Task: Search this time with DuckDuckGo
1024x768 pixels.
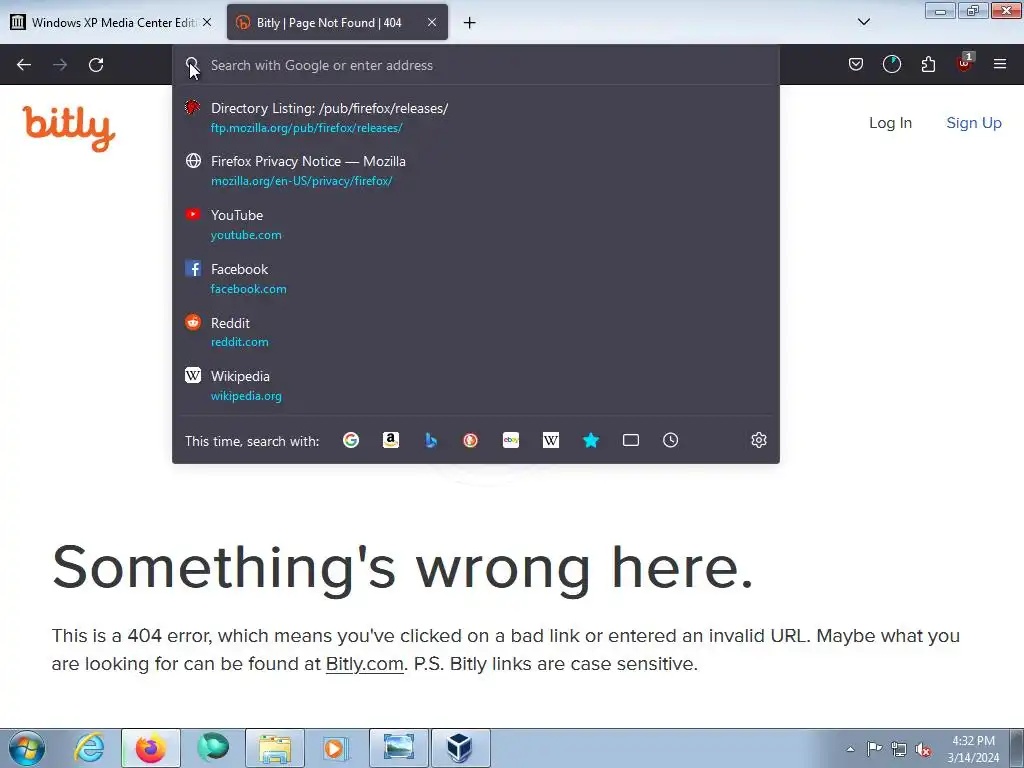Action: pos(470,440)
